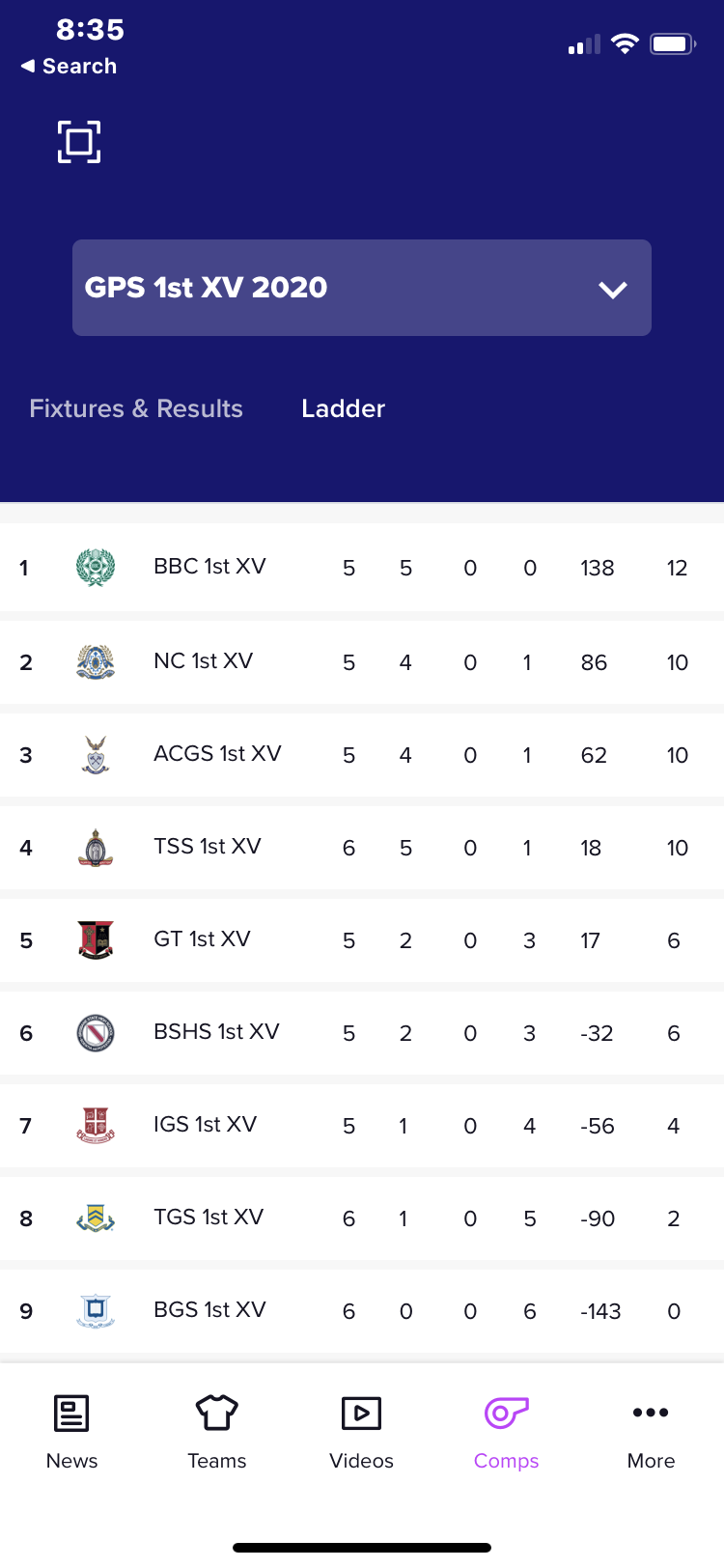Select BGS 1st XV ladder entry
Image resolution: width=724 pixels, height=1568 pixels.
362,1311
